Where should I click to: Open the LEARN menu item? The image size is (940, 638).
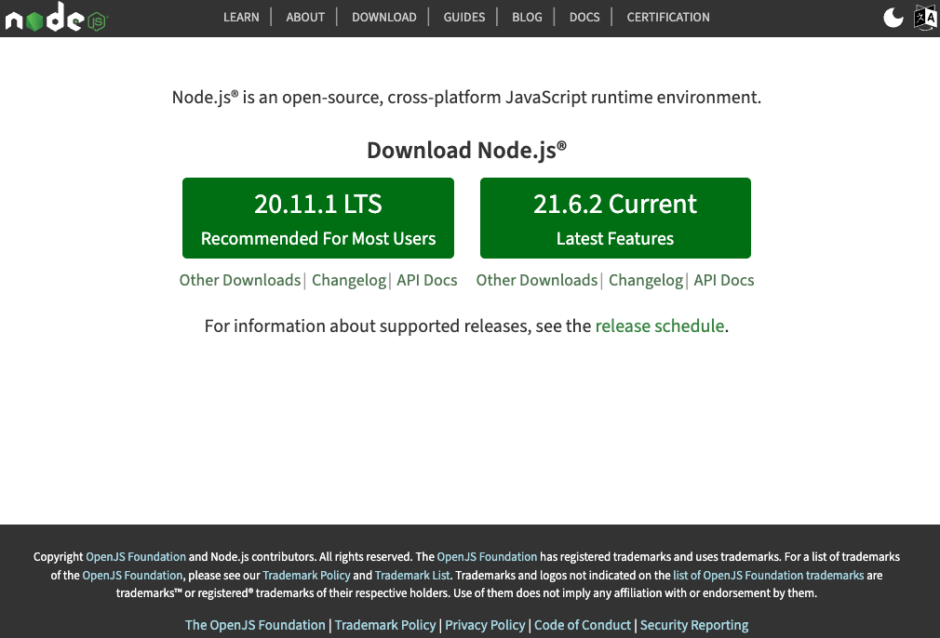pos(241,17)
